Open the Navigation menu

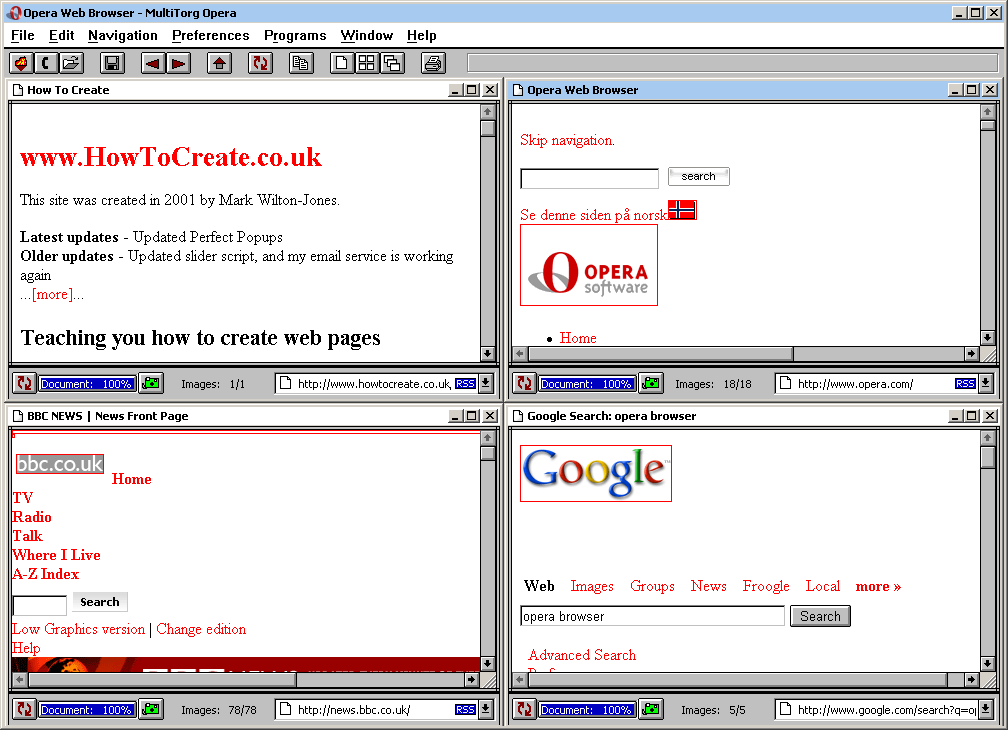pos(123,35)
